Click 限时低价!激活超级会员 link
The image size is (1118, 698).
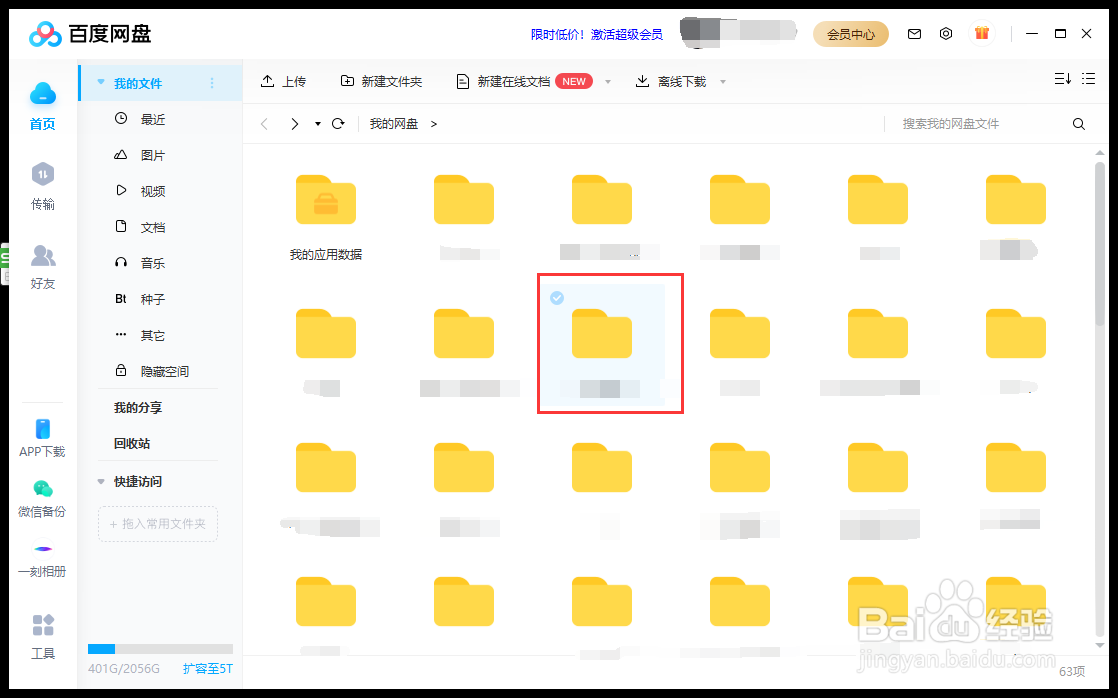(596, 34)
